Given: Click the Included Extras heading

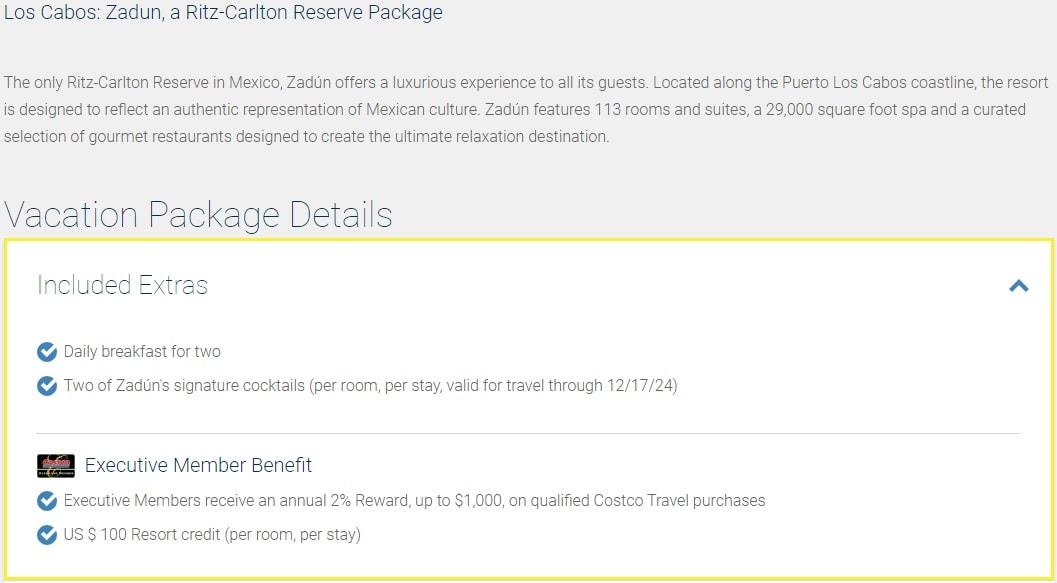Looking at the screenshot, I should 122,285.
